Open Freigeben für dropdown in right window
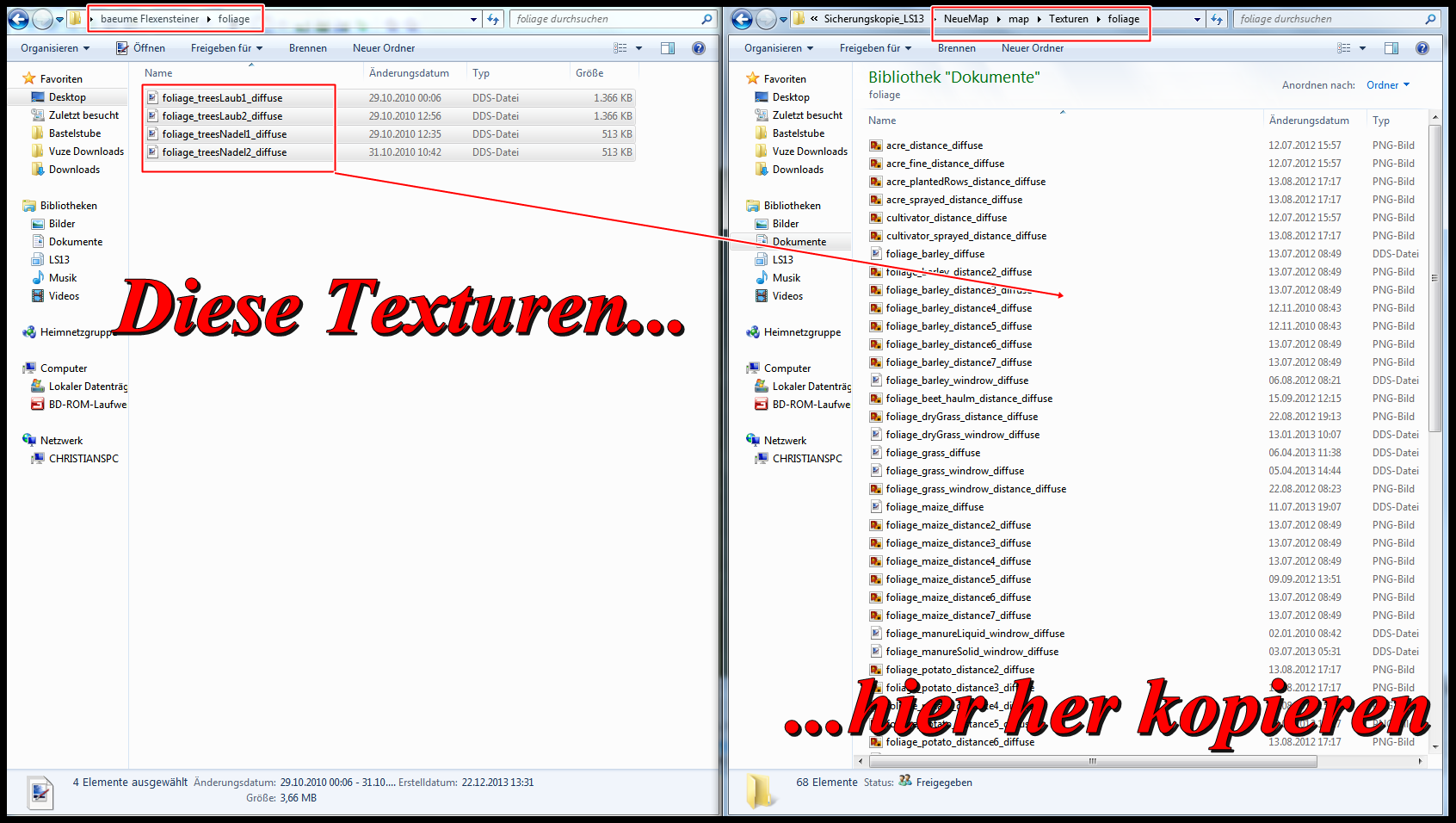Screen dimensions: 1456x823 (875, 48)
